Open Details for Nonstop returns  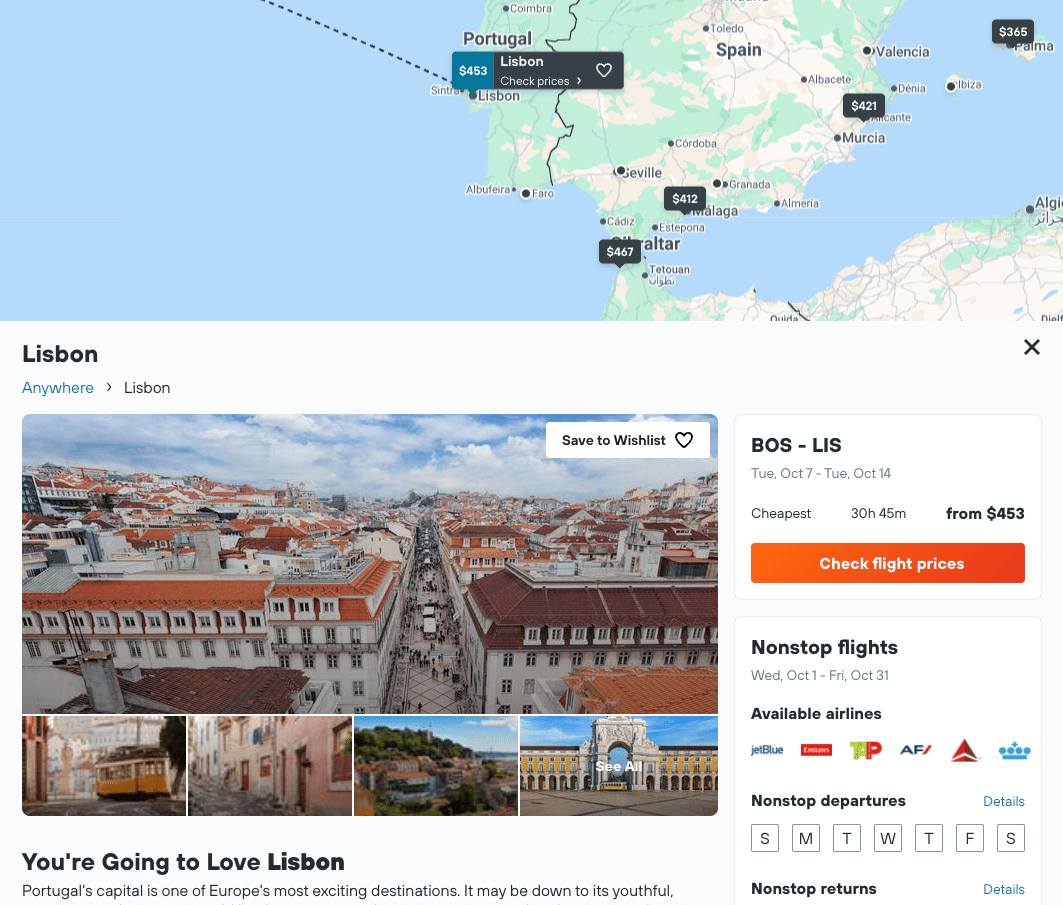click(x=1003, y=889)
